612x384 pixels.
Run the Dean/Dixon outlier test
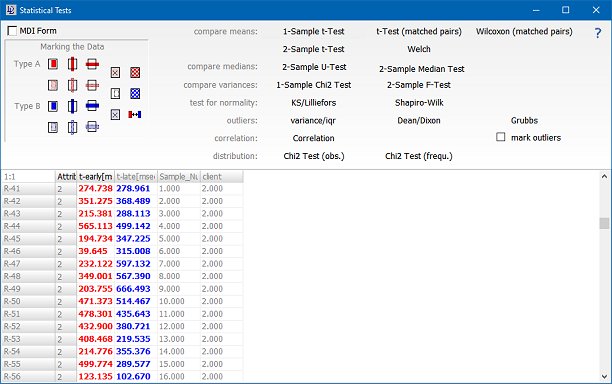[x=419, y=121]
